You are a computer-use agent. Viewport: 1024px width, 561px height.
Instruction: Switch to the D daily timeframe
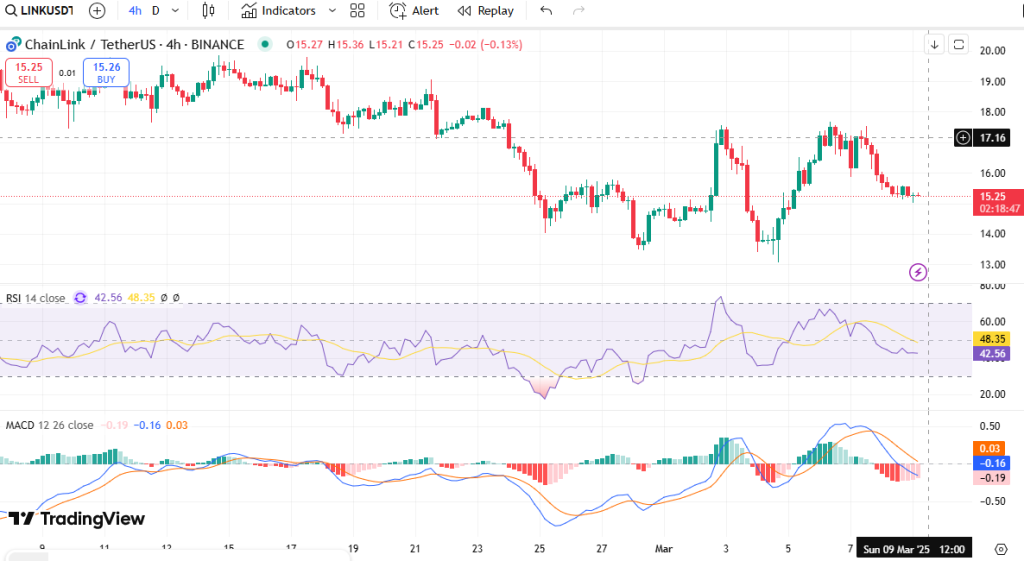[155, 10]
